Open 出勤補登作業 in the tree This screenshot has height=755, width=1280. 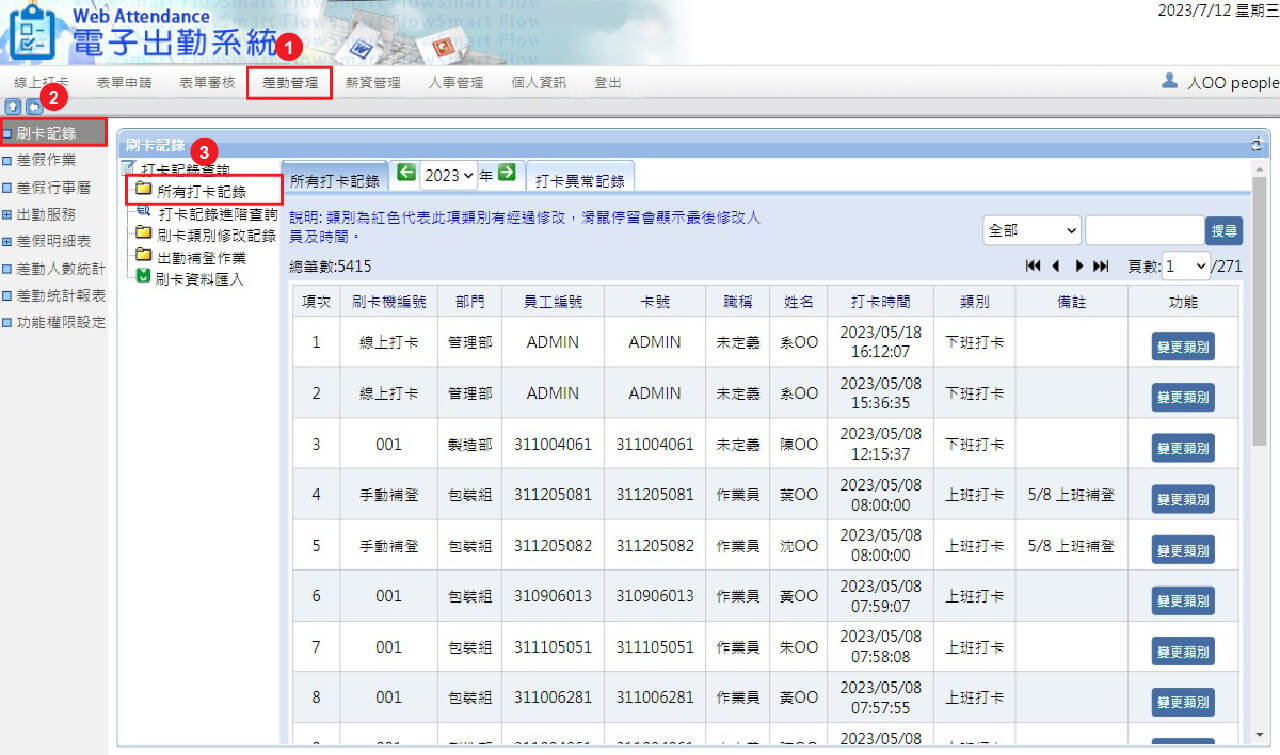pos(201,257)
